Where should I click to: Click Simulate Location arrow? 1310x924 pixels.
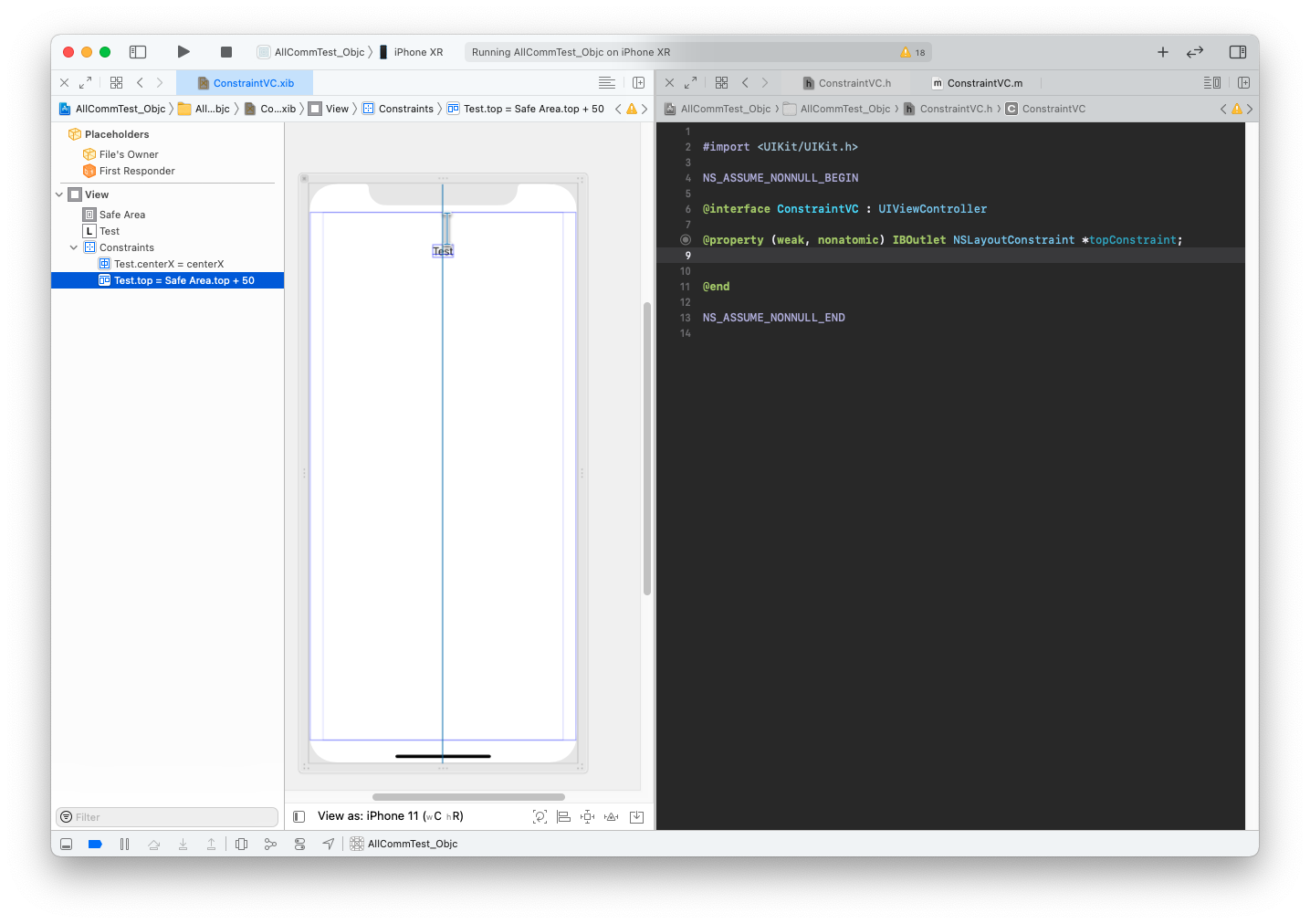[x=329, y=845]
